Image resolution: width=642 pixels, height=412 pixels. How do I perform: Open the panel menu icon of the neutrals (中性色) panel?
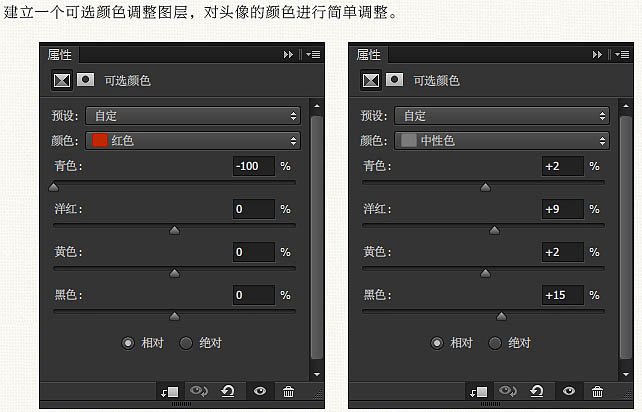point(622,55)
